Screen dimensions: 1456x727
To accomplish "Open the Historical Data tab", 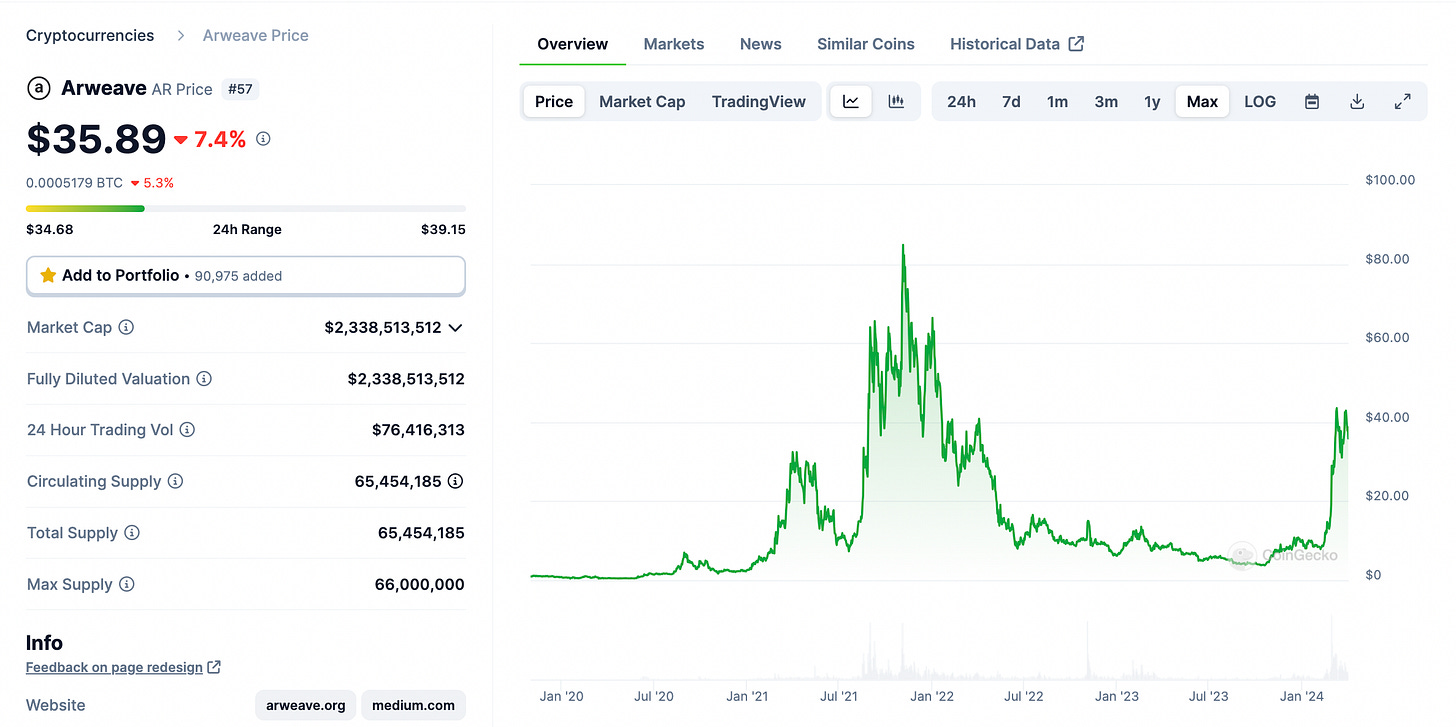I will point(1017,44).
